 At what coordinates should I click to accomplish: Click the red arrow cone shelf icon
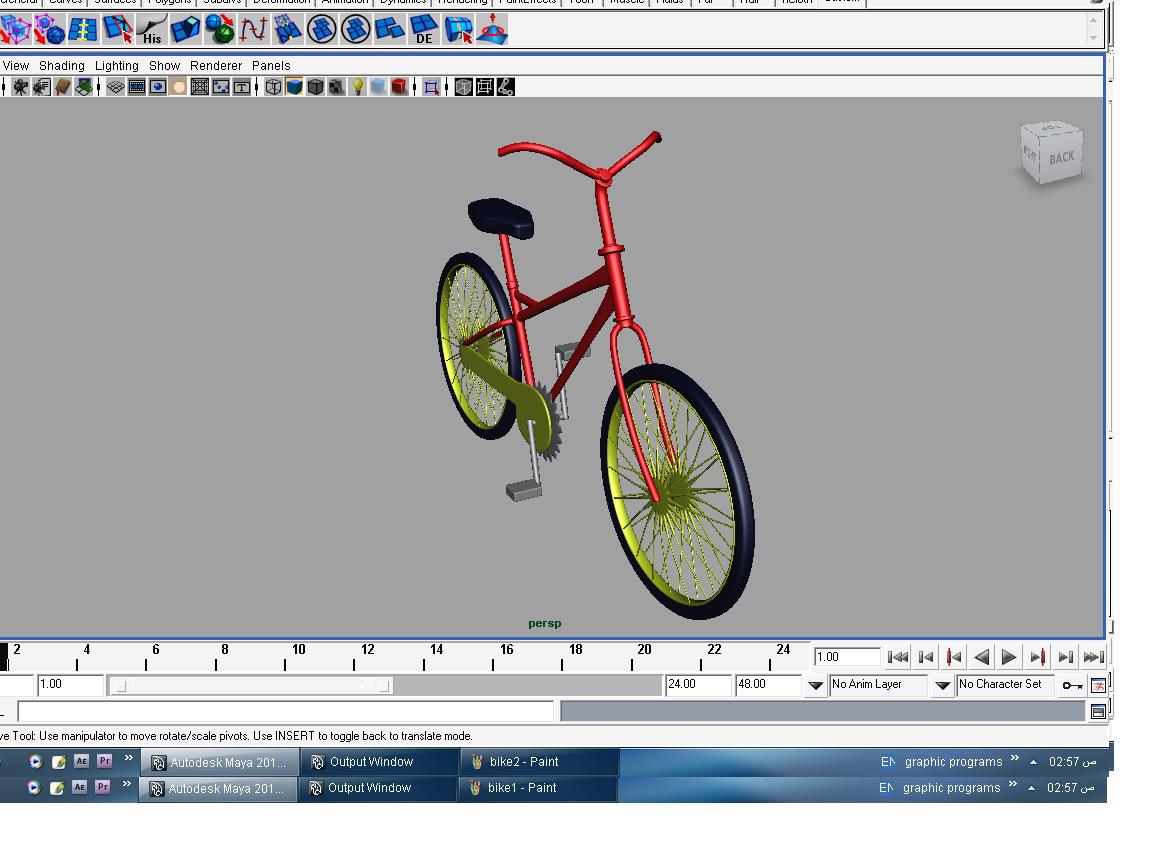tap(492, 29)
